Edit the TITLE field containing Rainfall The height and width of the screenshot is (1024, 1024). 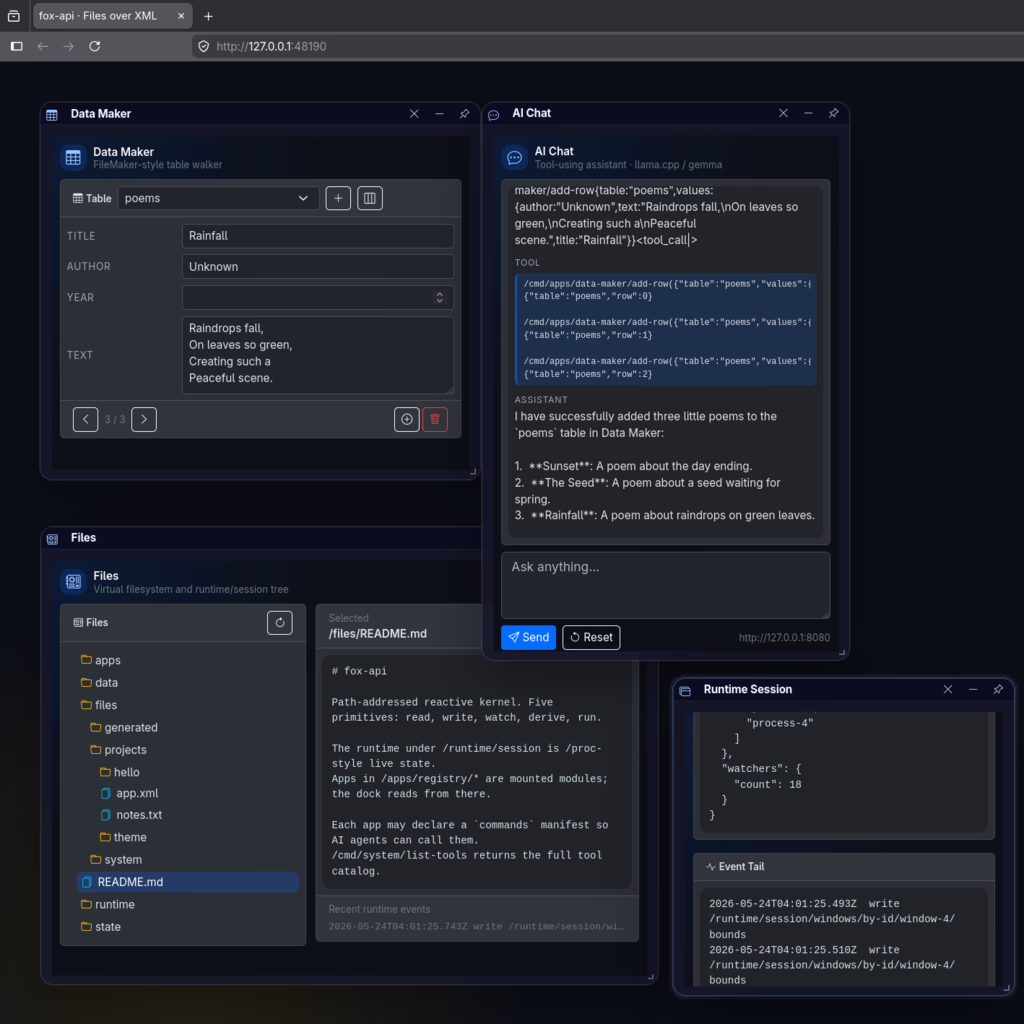(x=317, y=236)
